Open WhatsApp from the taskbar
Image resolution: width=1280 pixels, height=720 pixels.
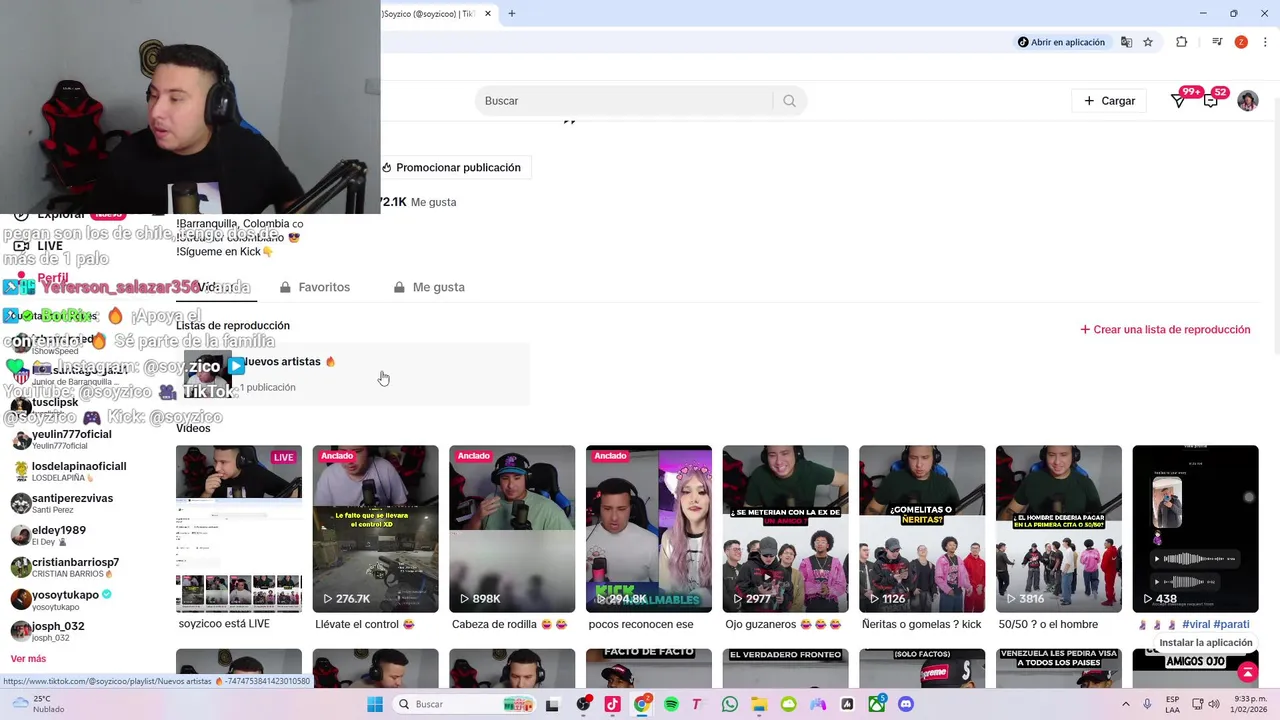pyautogui.click(x=730, y=704)
